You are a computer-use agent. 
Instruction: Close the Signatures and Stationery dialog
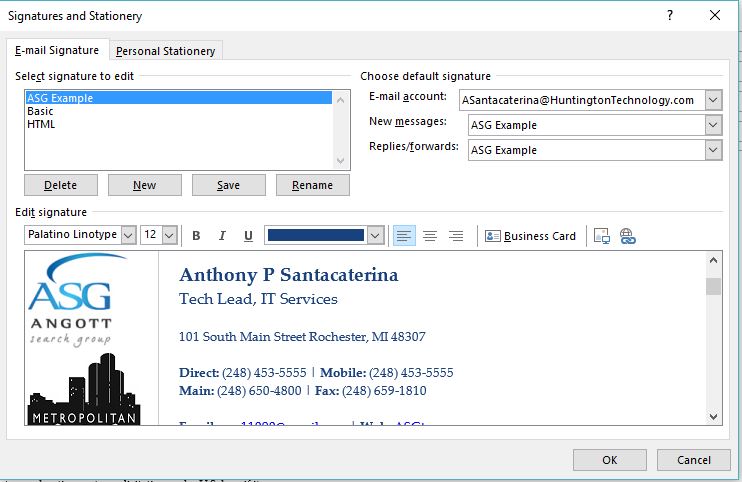point(715,15)
